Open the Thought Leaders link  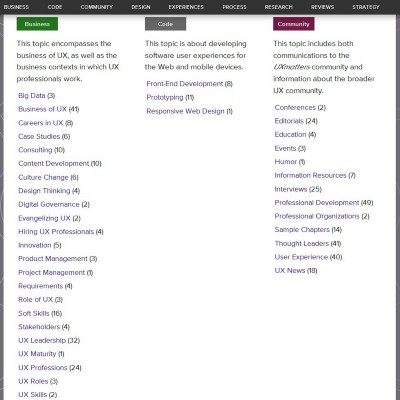302,243
